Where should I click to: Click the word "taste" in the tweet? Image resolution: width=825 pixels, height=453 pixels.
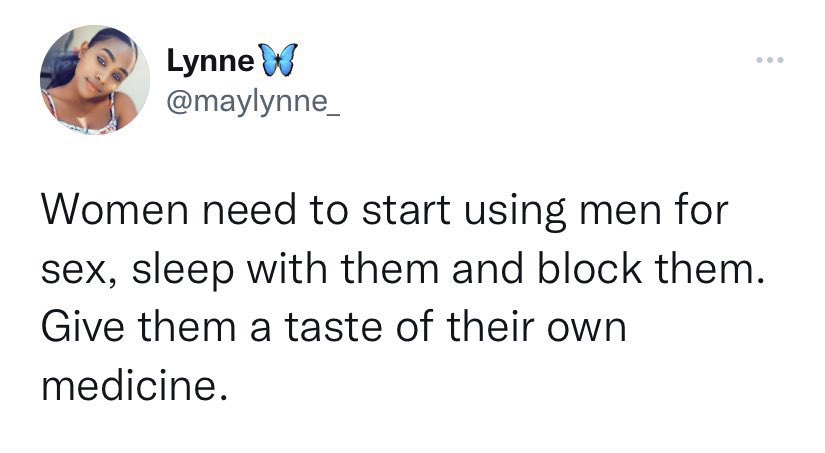pos(334,327)
